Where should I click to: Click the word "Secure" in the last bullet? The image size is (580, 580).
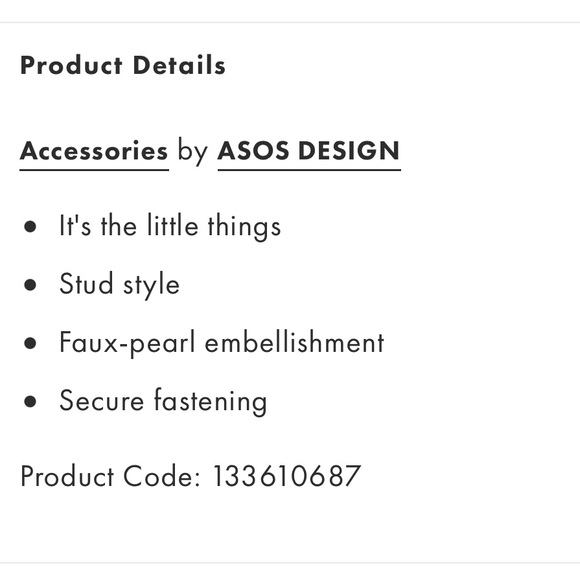tap(101, 401)
